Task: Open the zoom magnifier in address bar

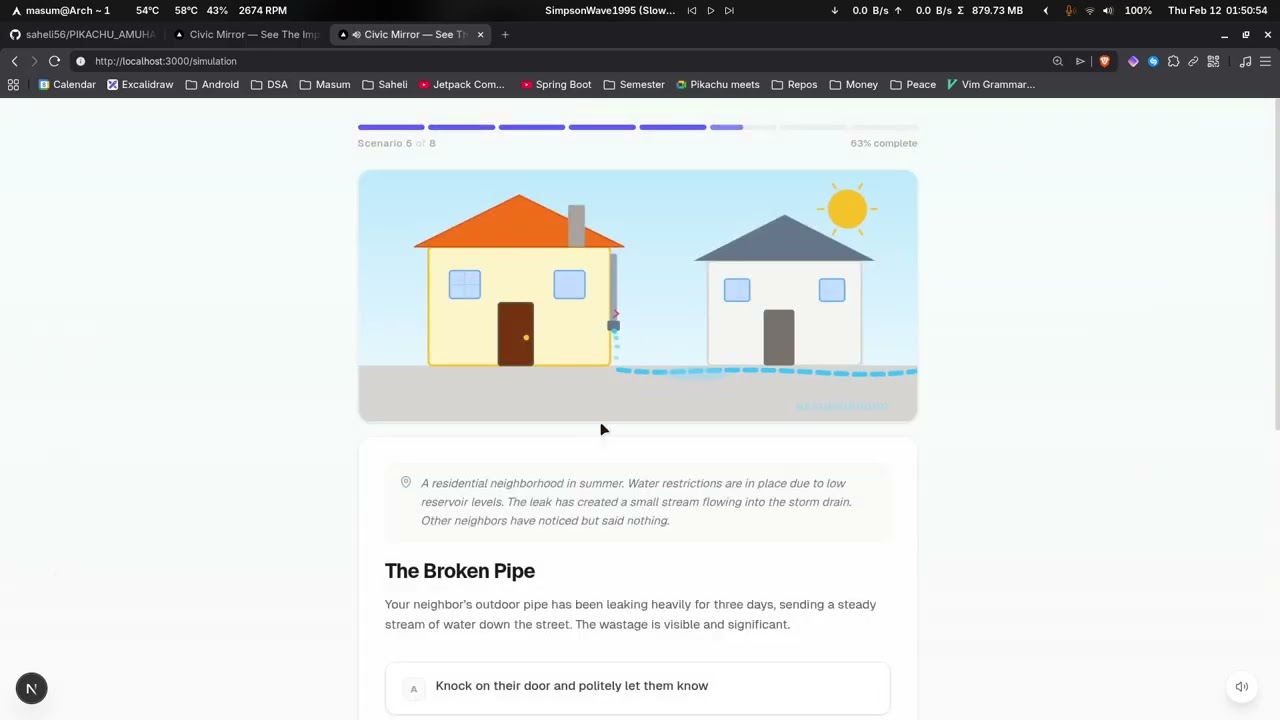Action: (x=1057, y=61)
